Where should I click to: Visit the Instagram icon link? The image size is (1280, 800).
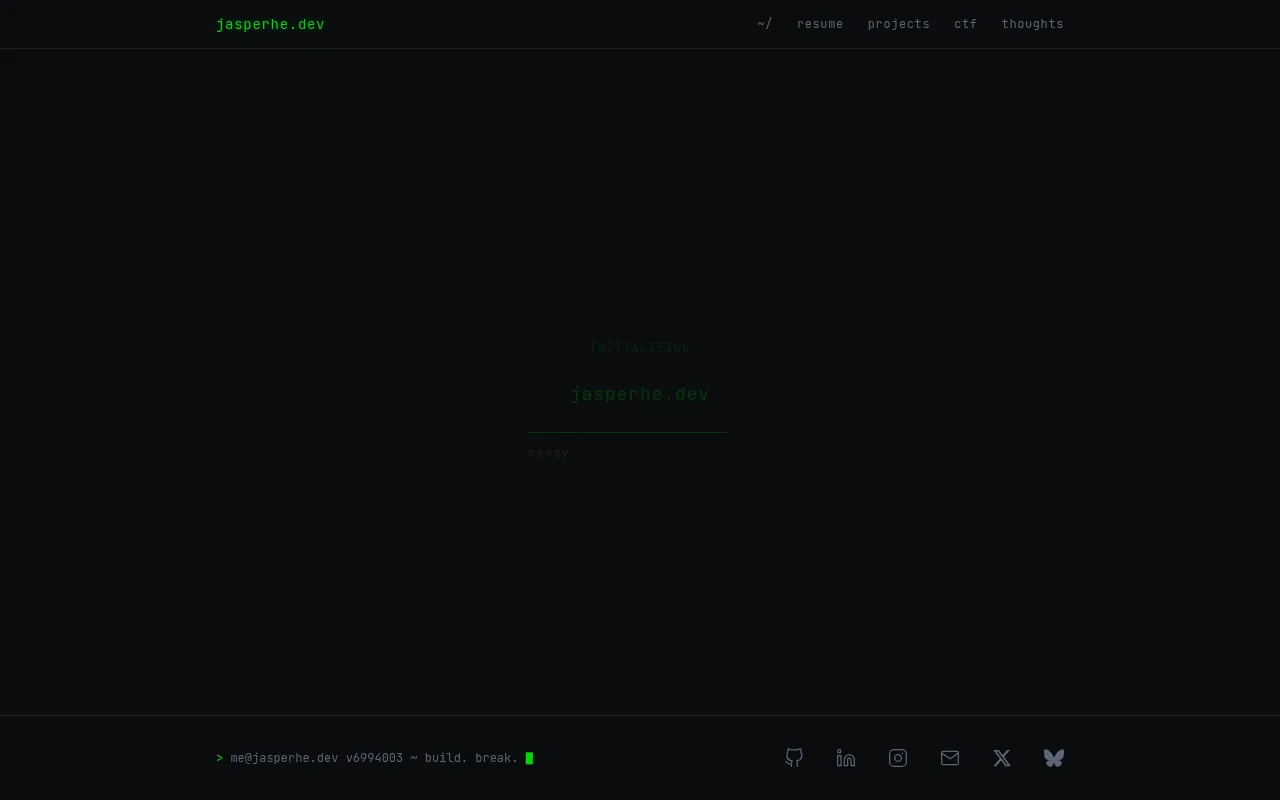click(x=898, y=758)
